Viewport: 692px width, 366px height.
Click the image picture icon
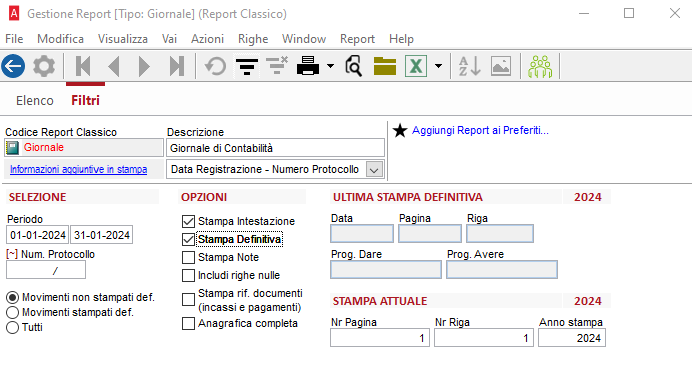tap(501, 66)
